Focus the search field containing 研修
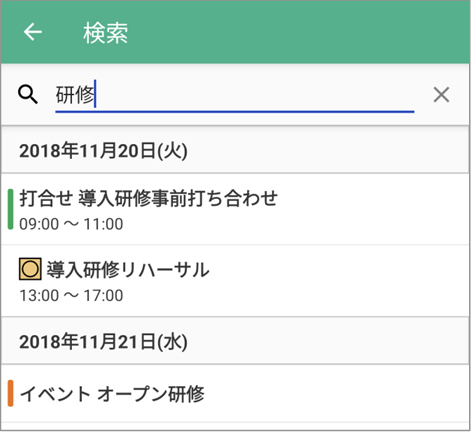The image size is (471, 432). [x=234, y=96]
